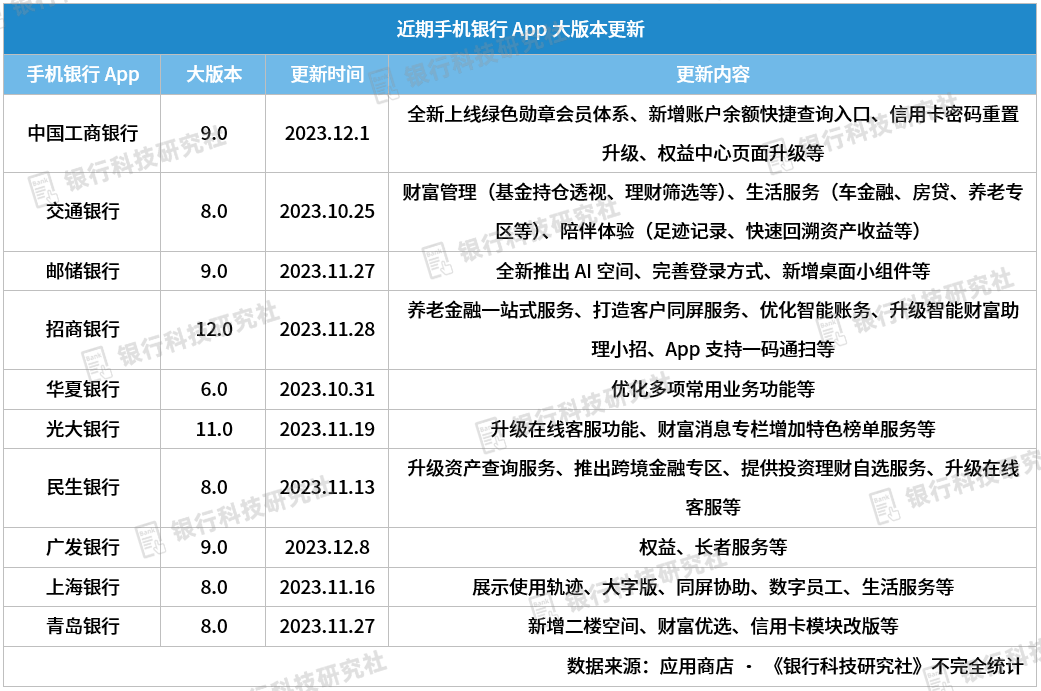The width and height of the screenshot is (1041, 691).
Task: Click the '招商银行' cell
Action: (83, 329)
